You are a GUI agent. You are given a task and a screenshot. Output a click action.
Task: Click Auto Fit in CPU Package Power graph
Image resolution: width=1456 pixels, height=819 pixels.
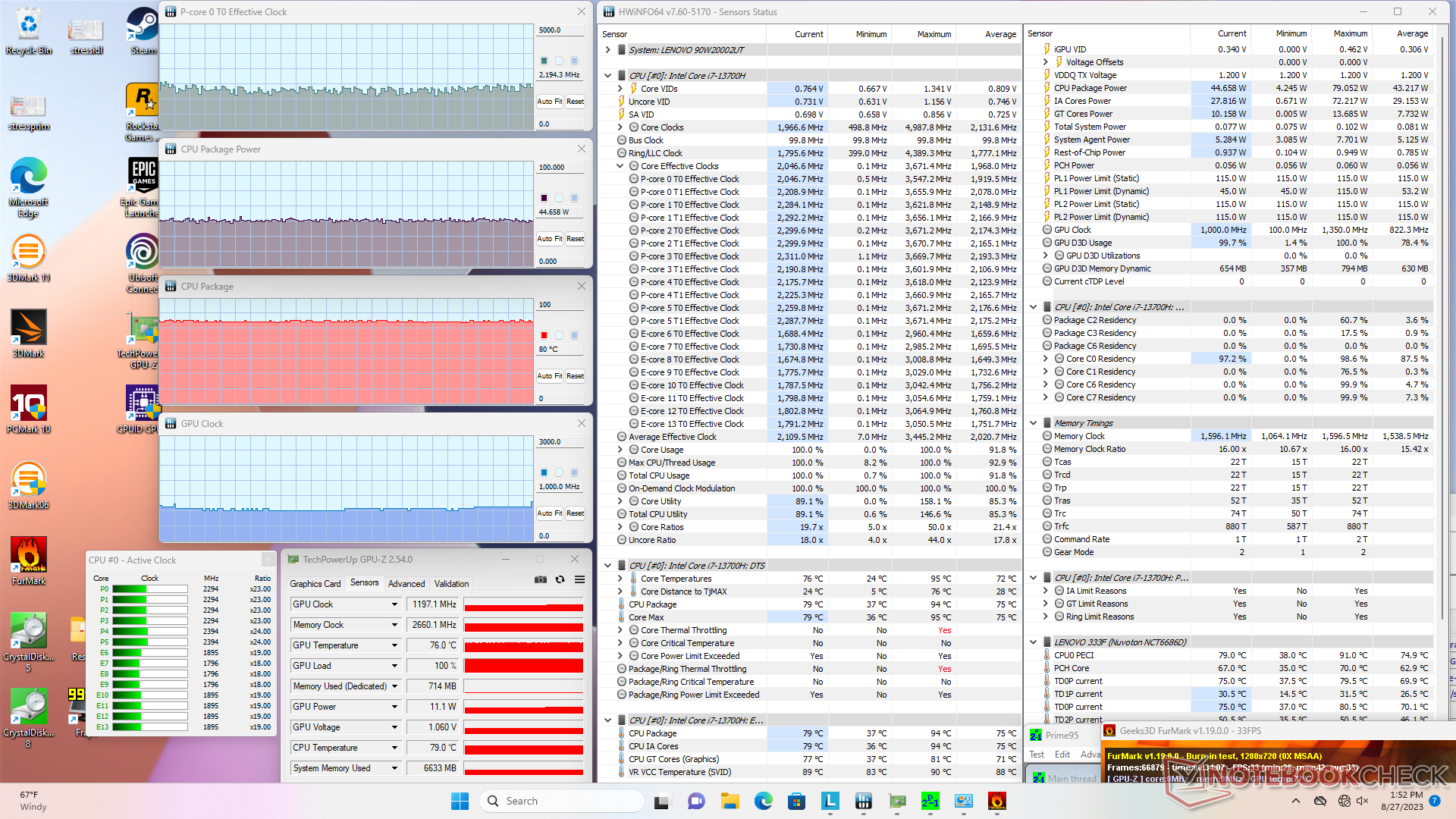tap(549, 239)
